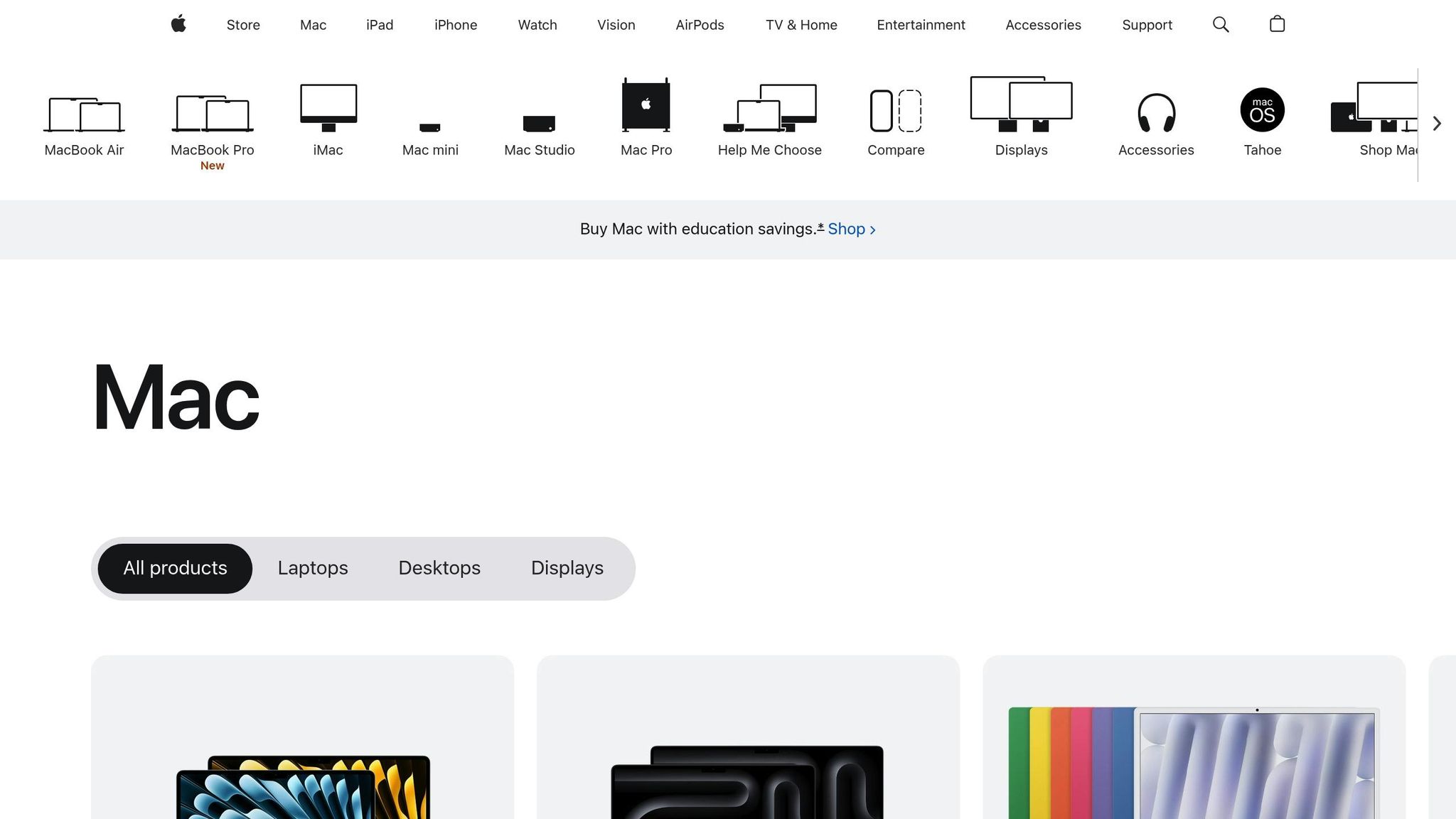Switch to the Desktops filter tab
This screenshot has width=1456, height=819.
(x=439, y=568)
